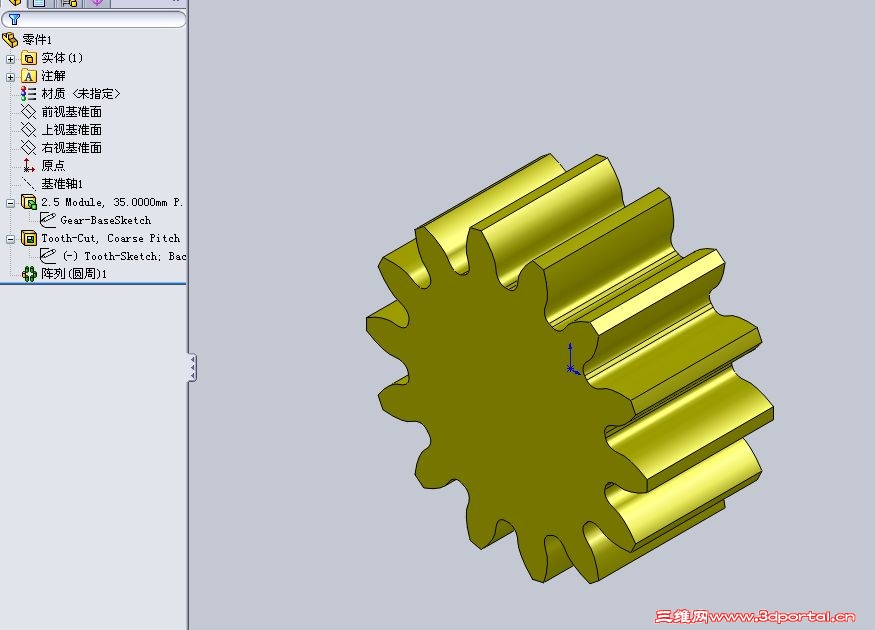Click the 原点 origin icon
The image size is (875, 630).
pyautogui.click(x=28, y=165)
